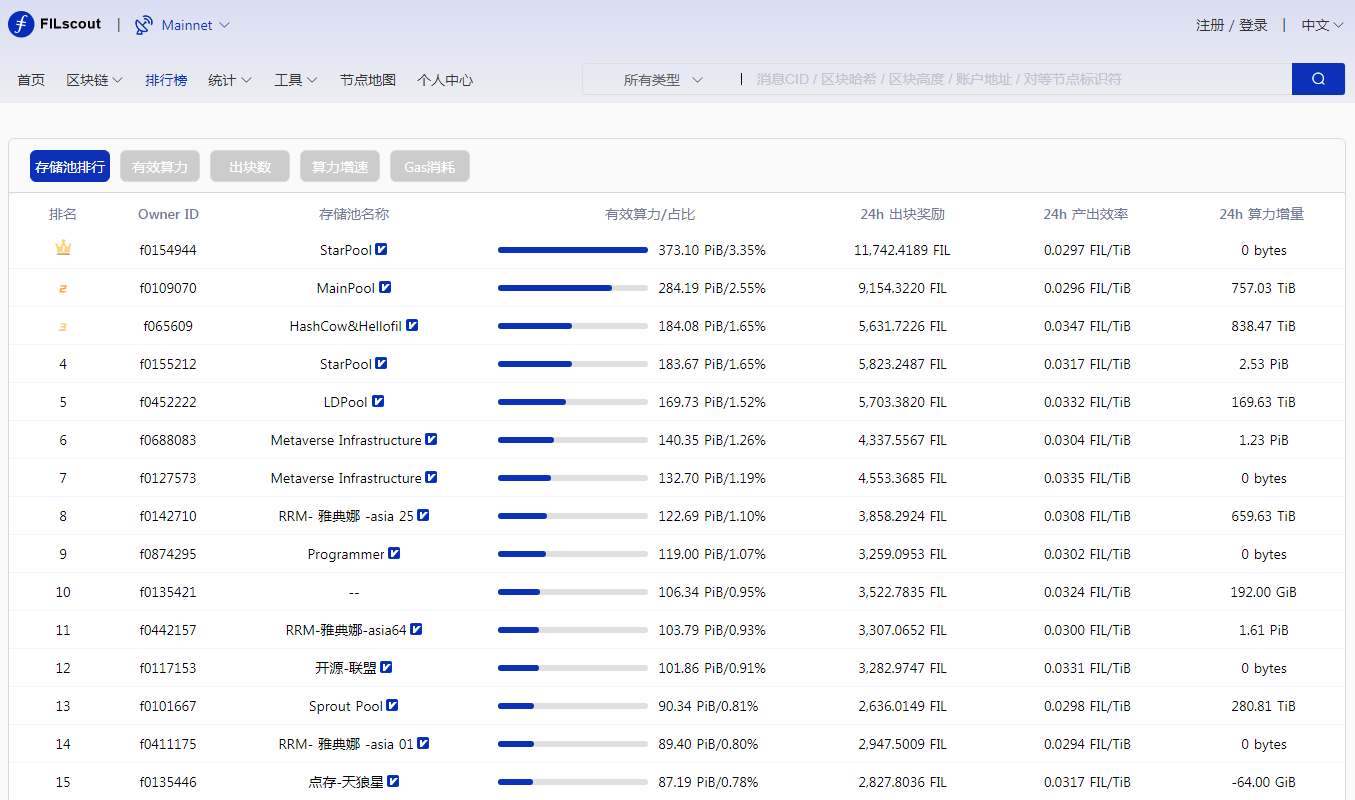Click verified badge beside 开源-联盟

click(x=386, y=667)
